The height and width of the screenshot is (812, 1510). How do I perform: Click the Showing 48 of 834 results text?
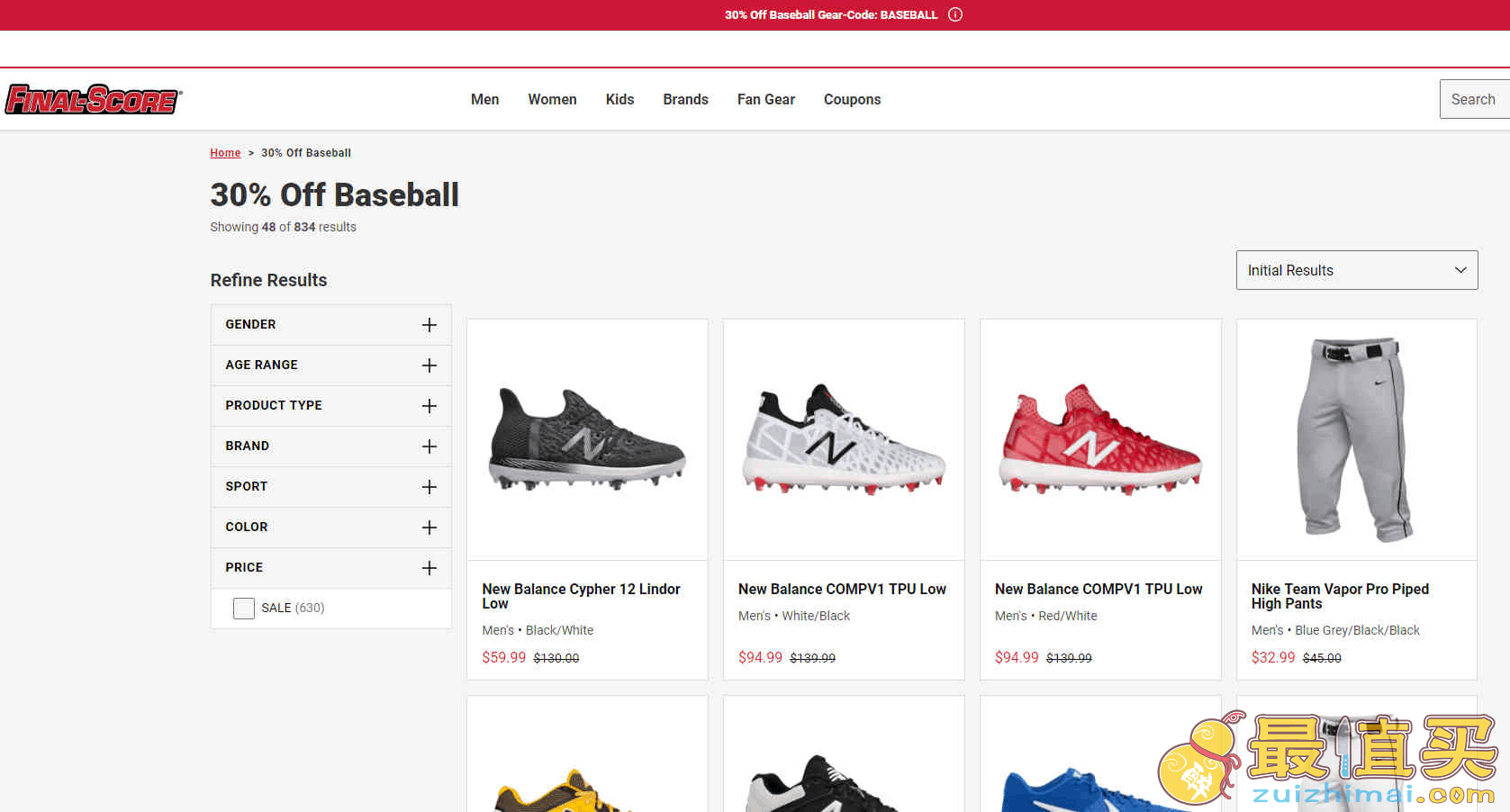(283, 227)
